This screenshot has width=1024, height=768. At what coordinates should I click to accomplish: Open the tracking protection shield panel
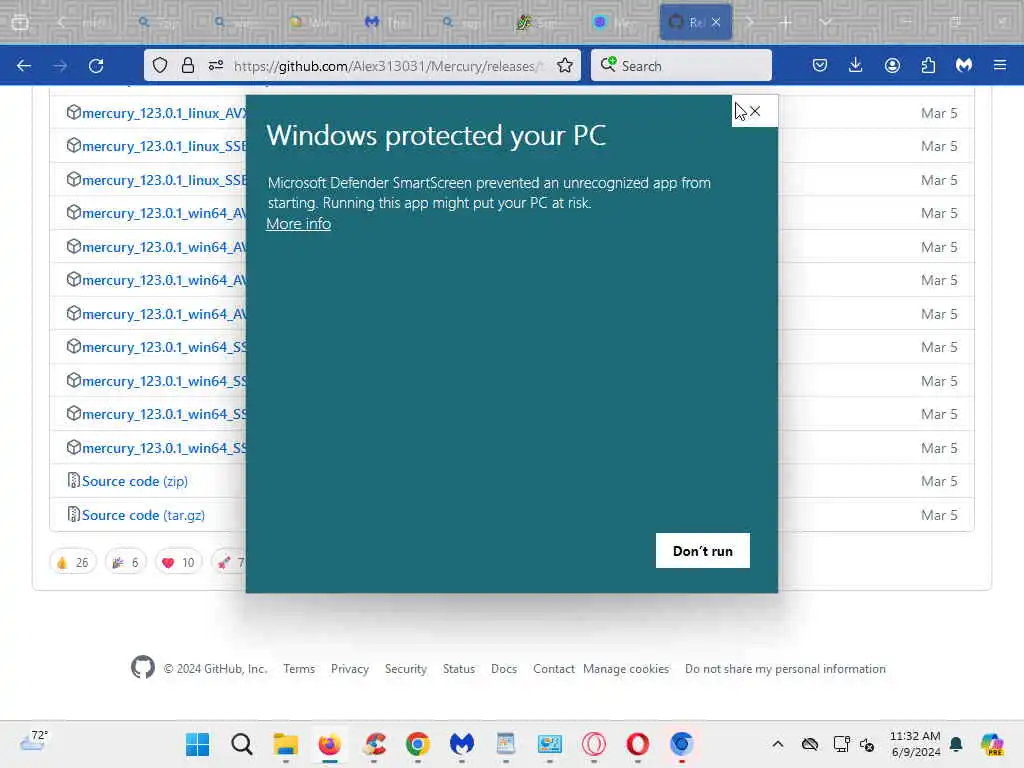pos(160,65)
